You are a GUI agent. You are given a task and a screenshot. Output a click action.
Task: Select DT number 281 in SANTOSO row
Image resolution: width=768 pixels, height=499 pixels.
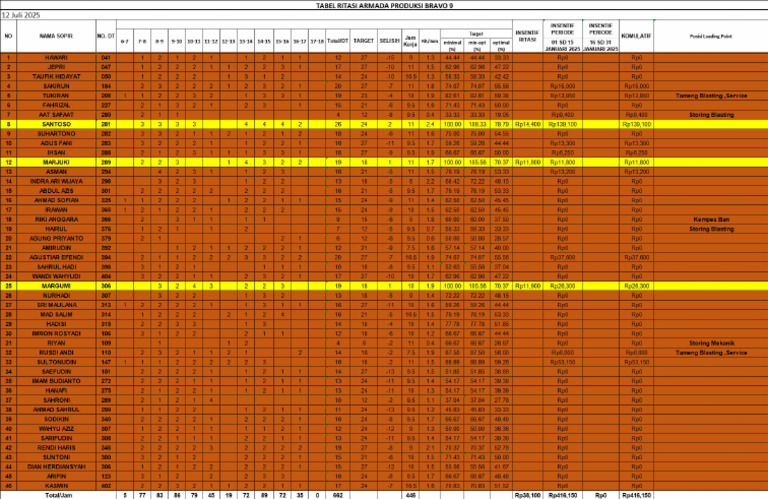(106, 124)
